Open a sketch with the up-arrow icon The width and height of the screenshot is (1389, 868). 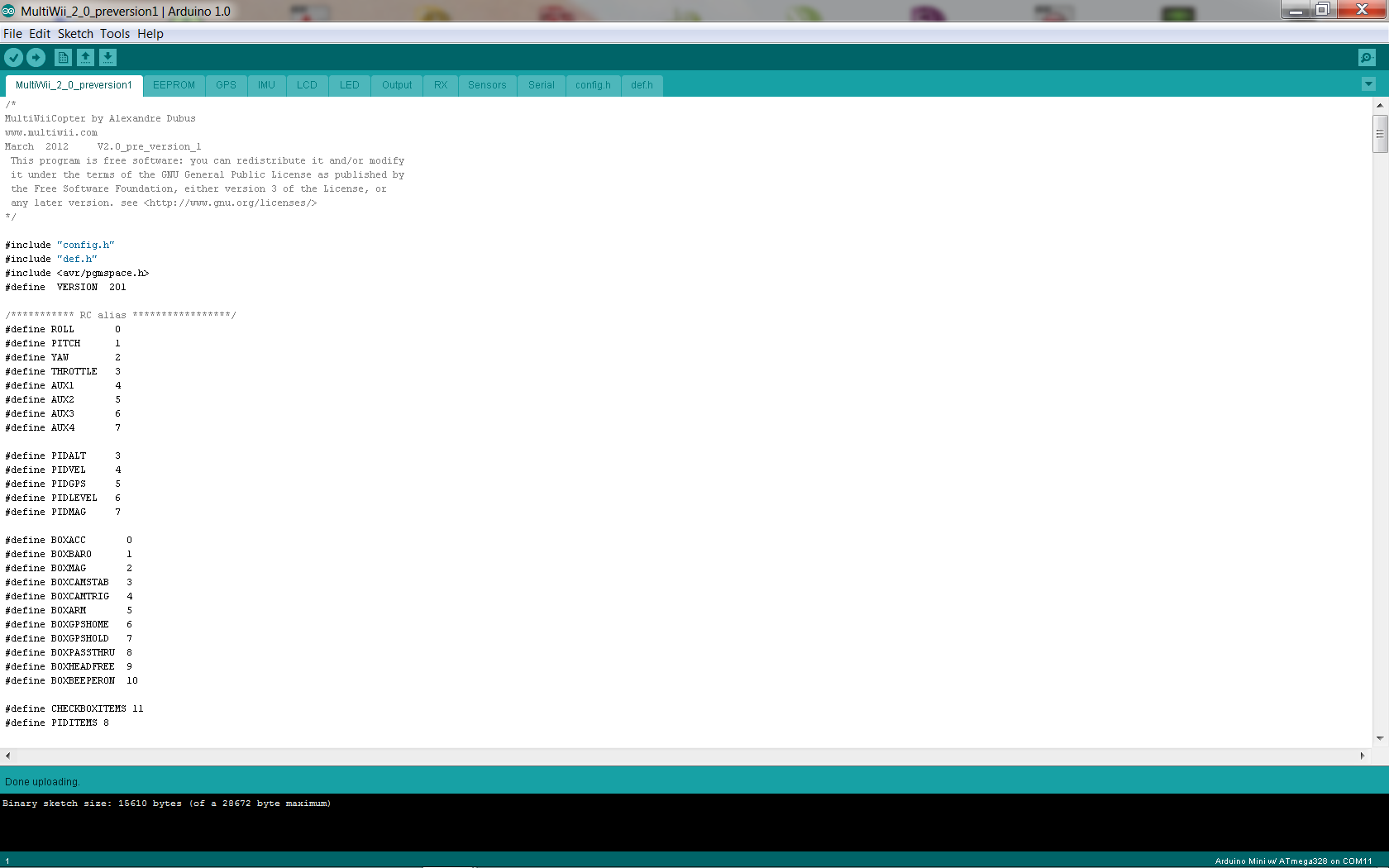pyautogui.click(x=85, y=57)
